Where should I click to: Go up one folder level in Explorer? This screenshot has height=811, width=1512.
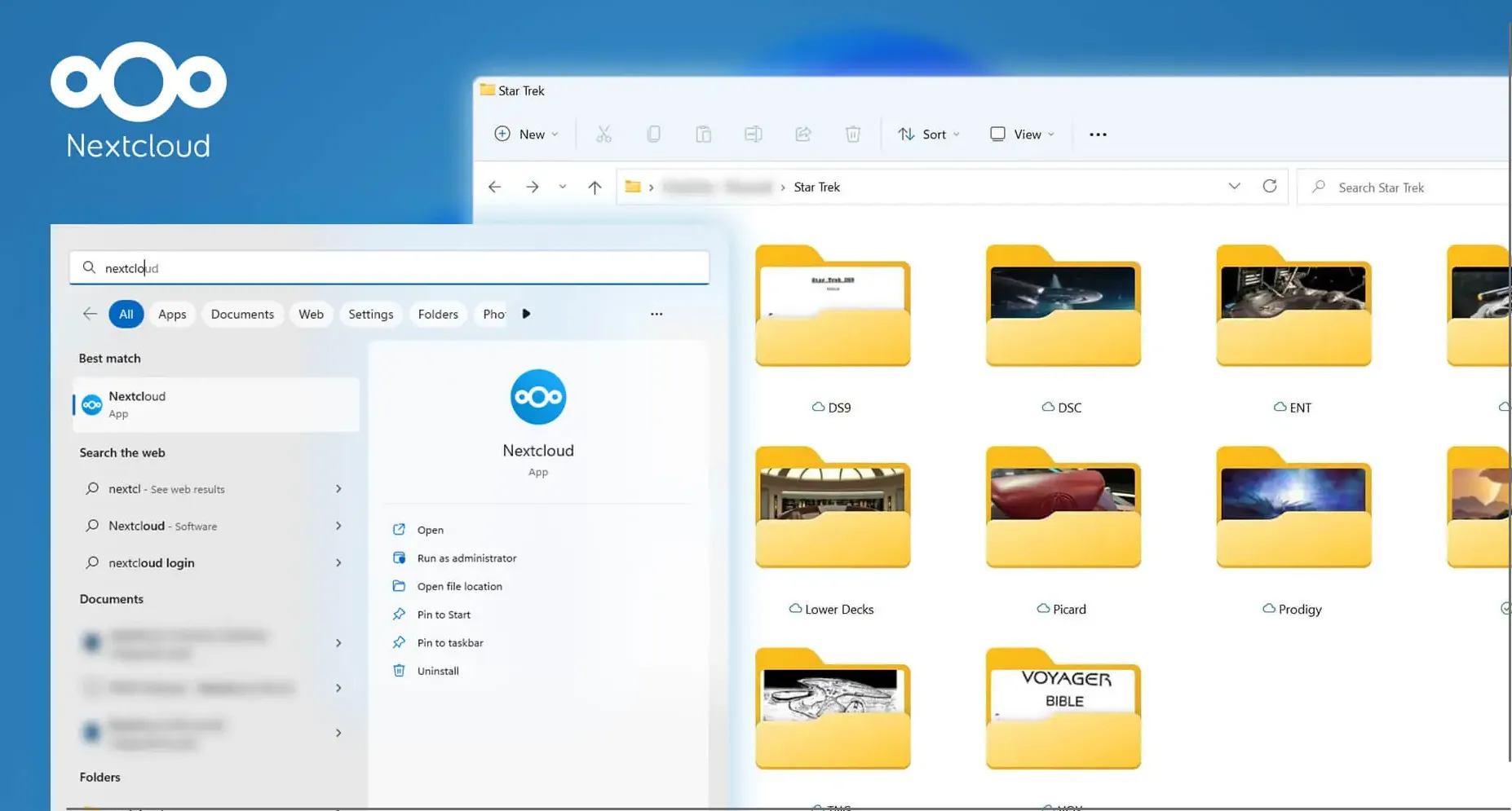pos(595,187)
